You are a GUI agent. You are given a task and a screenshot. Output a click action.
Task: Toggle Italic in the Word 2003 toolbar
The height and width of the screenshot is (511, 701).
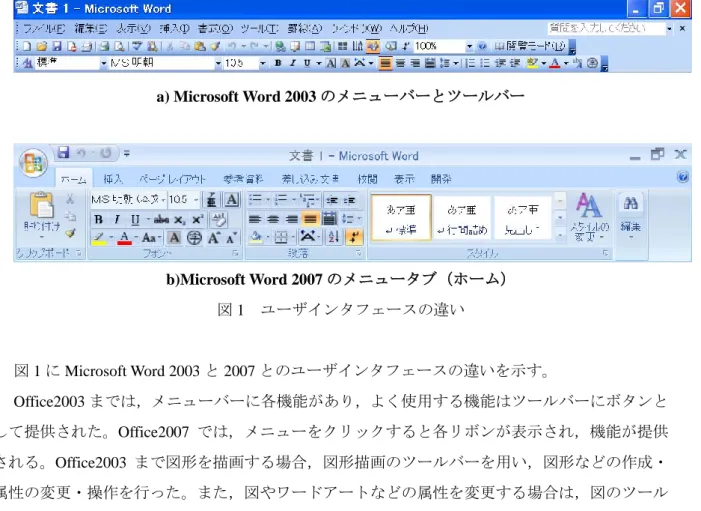pyautogui.click(x=292, y=63)
